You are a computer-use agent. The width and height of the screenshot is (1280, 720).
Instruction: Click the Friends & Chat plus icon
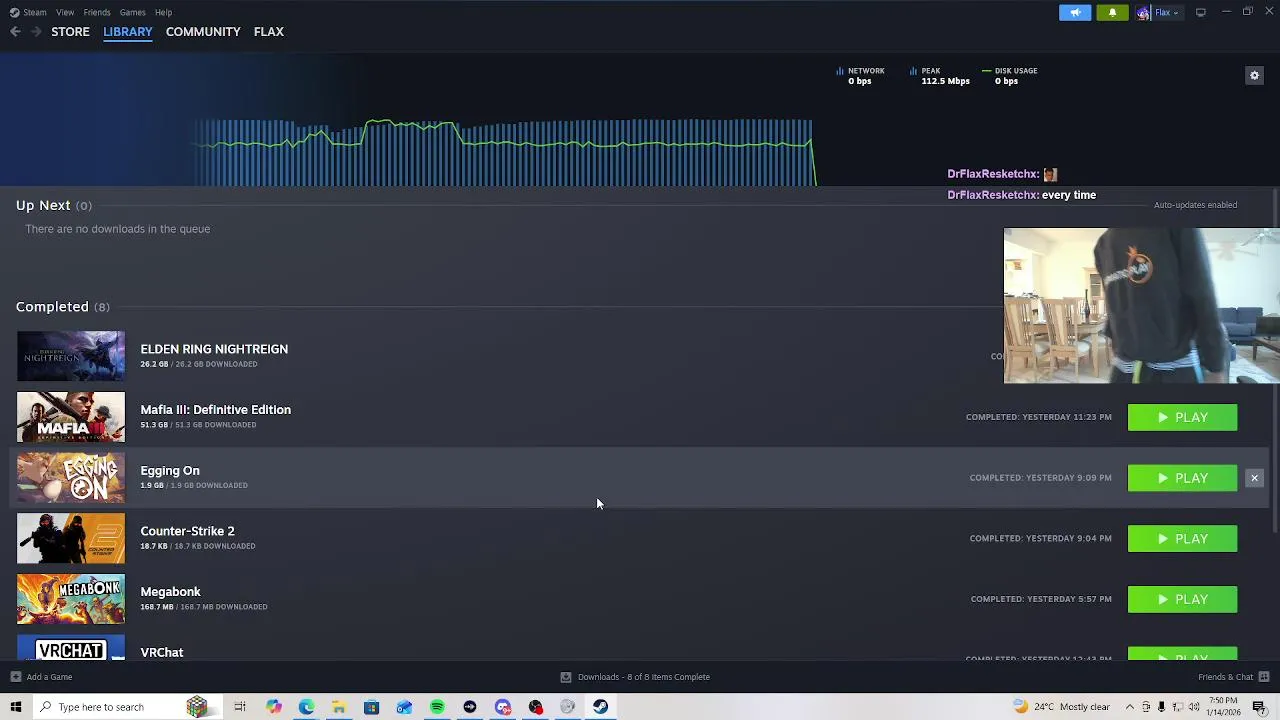coord(1264,677)
